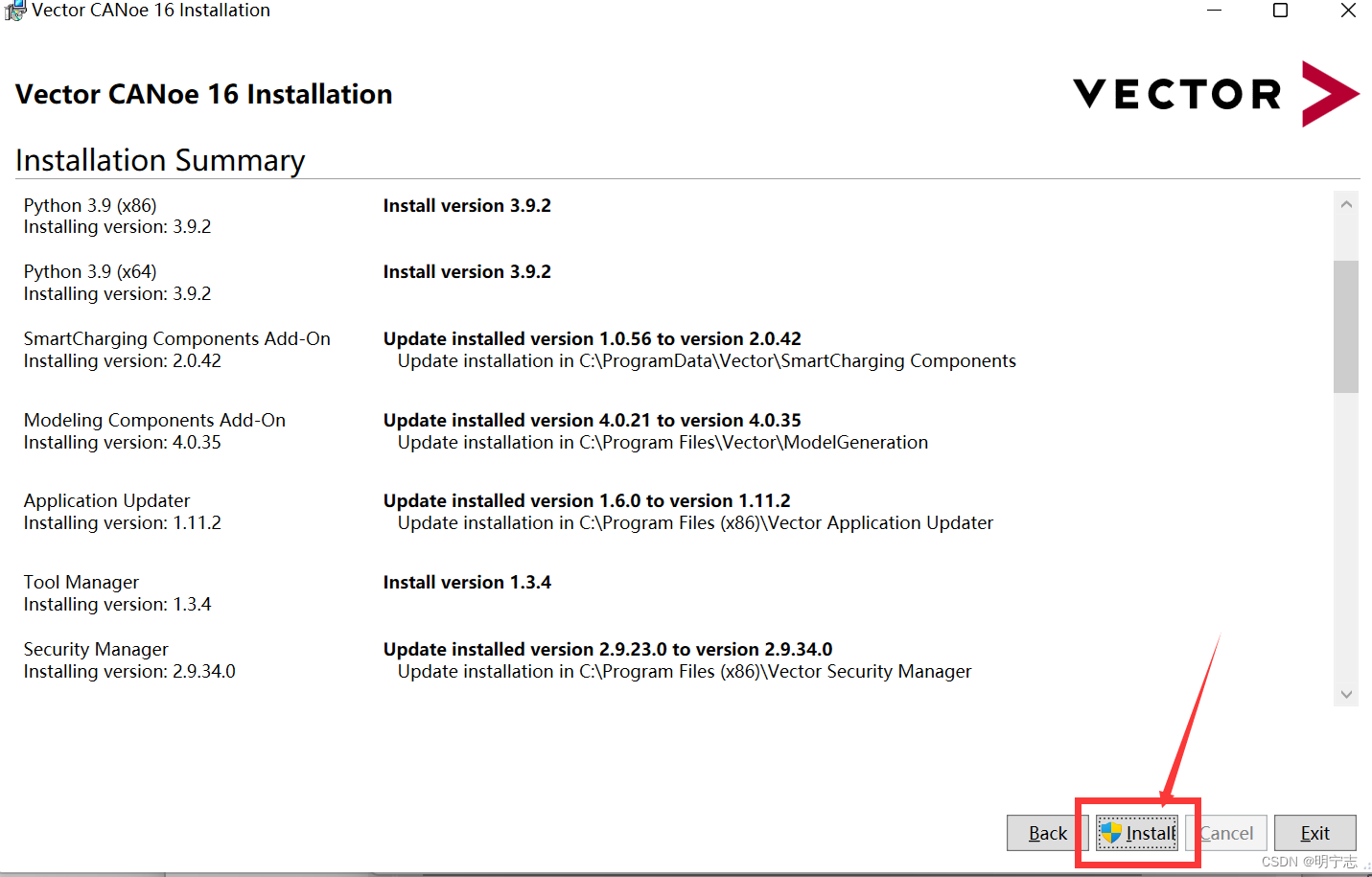Click the scrollbar up arrow
The width and height of the screenshot is (1372, 877).
(x=1346, y=204)
